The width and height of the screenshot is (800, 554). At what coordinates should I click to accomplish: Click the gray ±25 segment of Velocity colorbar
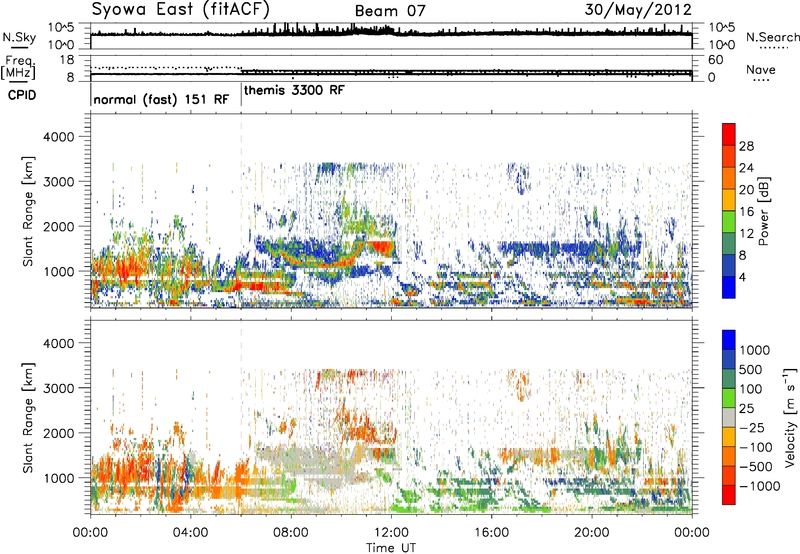[729, 417]
